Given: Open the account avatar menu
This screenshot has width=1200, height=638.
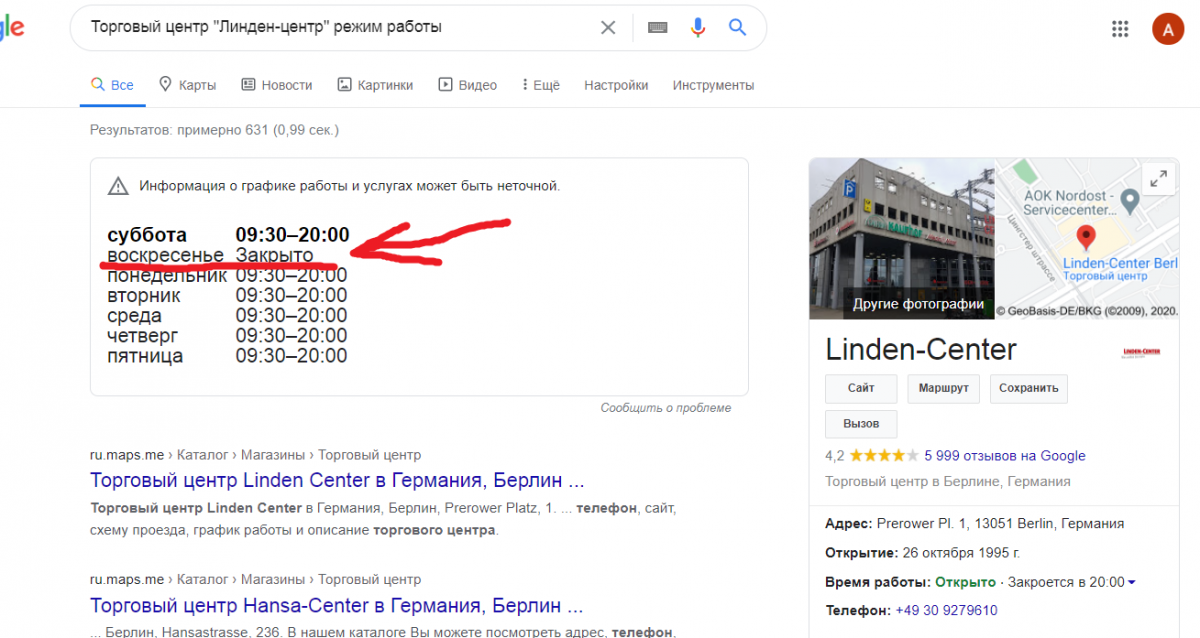Looking at the screenshot, I should tap(1167, 28).
